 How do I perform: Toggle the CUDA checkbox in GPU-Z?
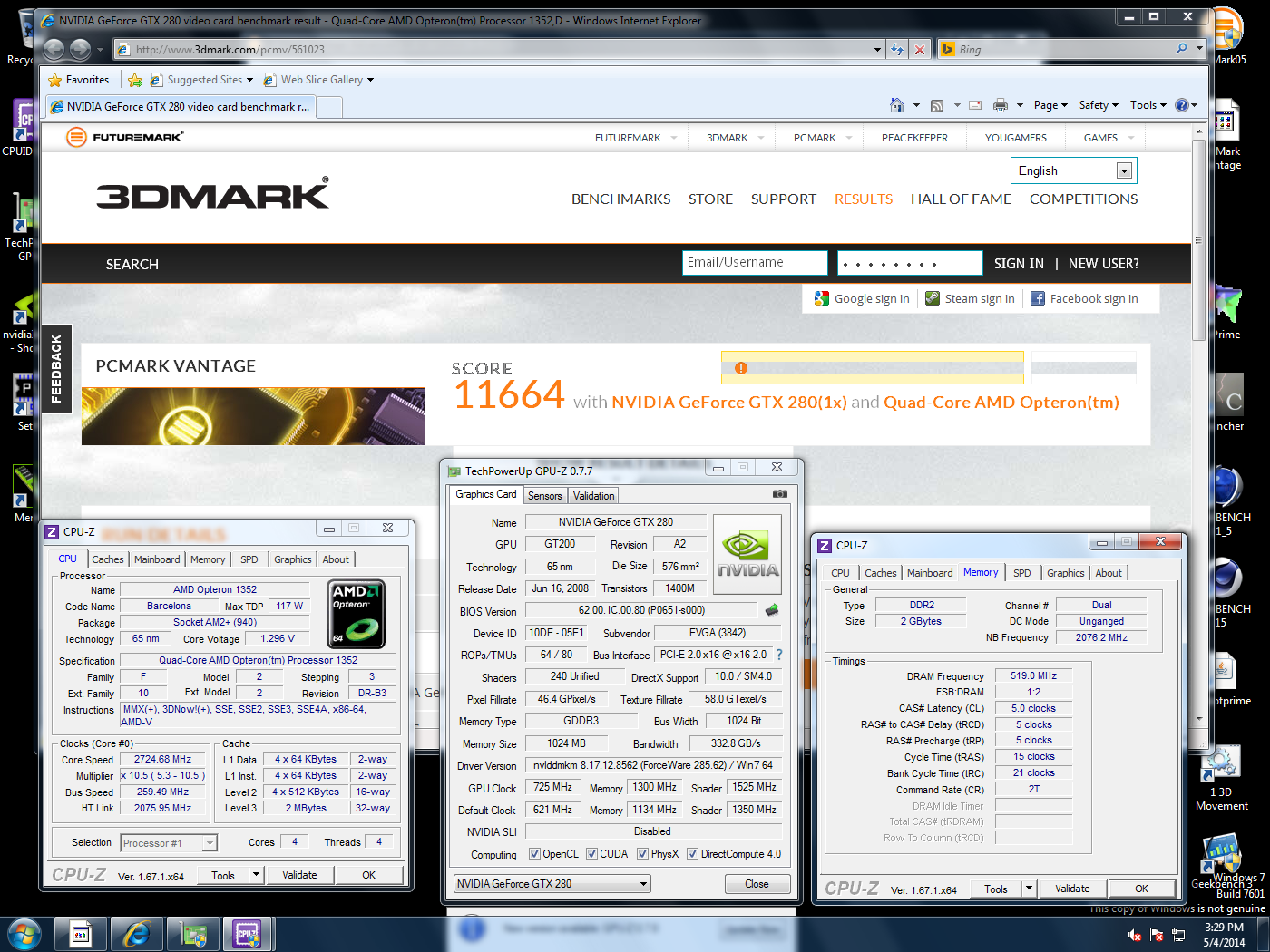point(592,854)
